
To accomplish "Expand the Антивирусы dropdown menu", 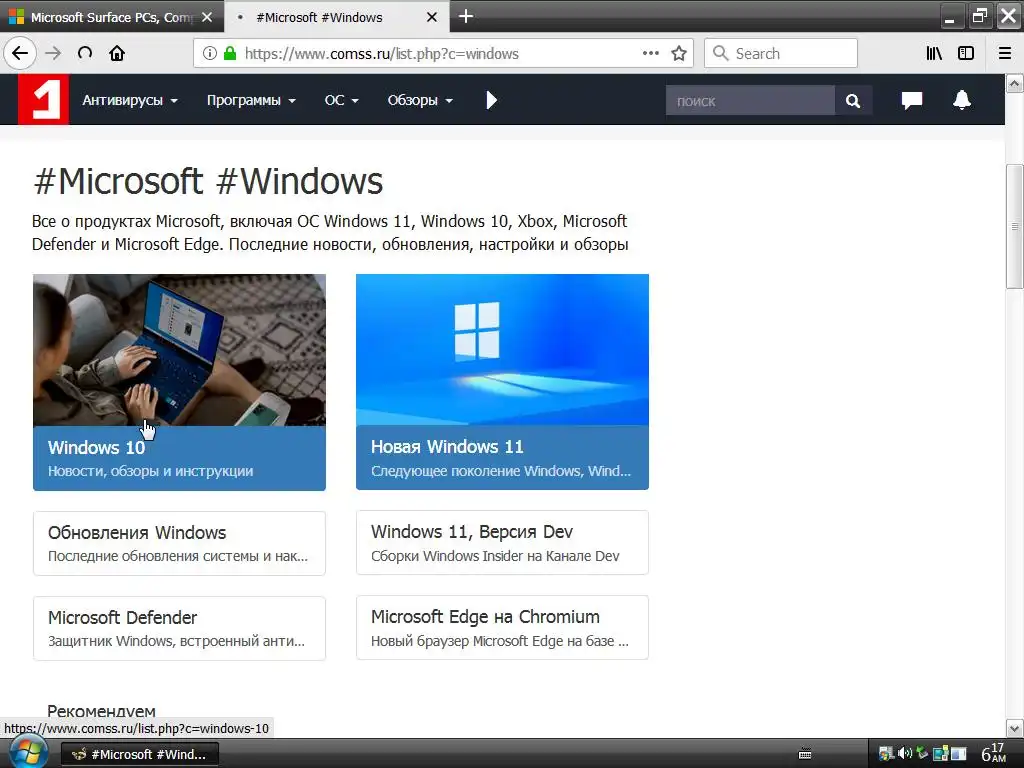I will (x=130, y=101).
